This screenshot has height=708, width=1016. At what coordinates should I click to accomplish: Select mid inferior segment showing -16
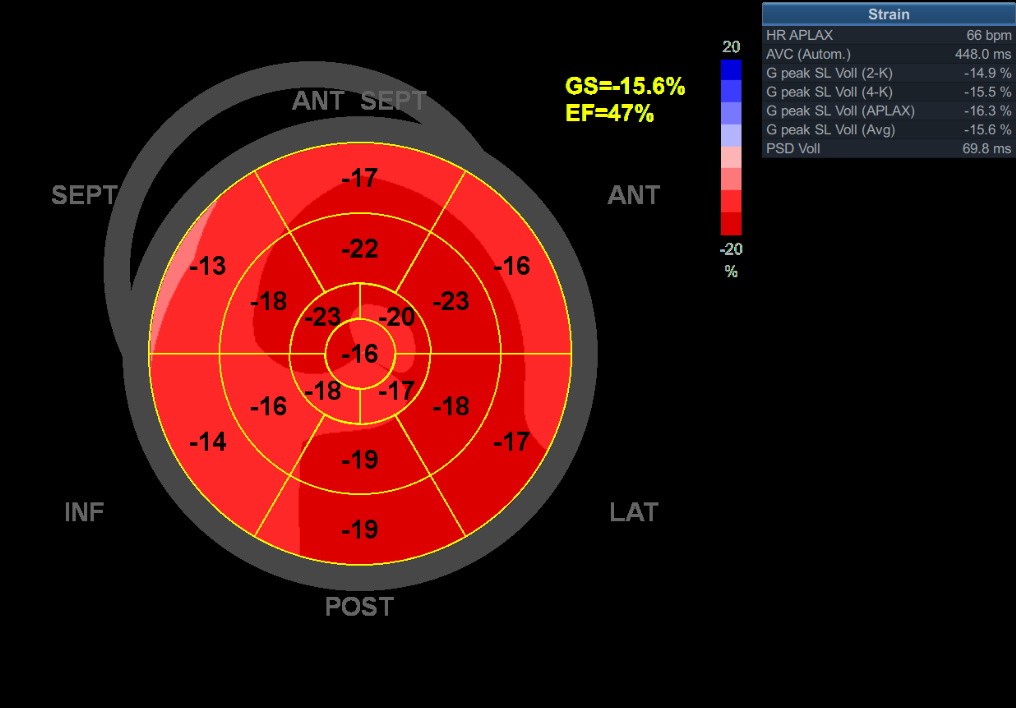268,407
